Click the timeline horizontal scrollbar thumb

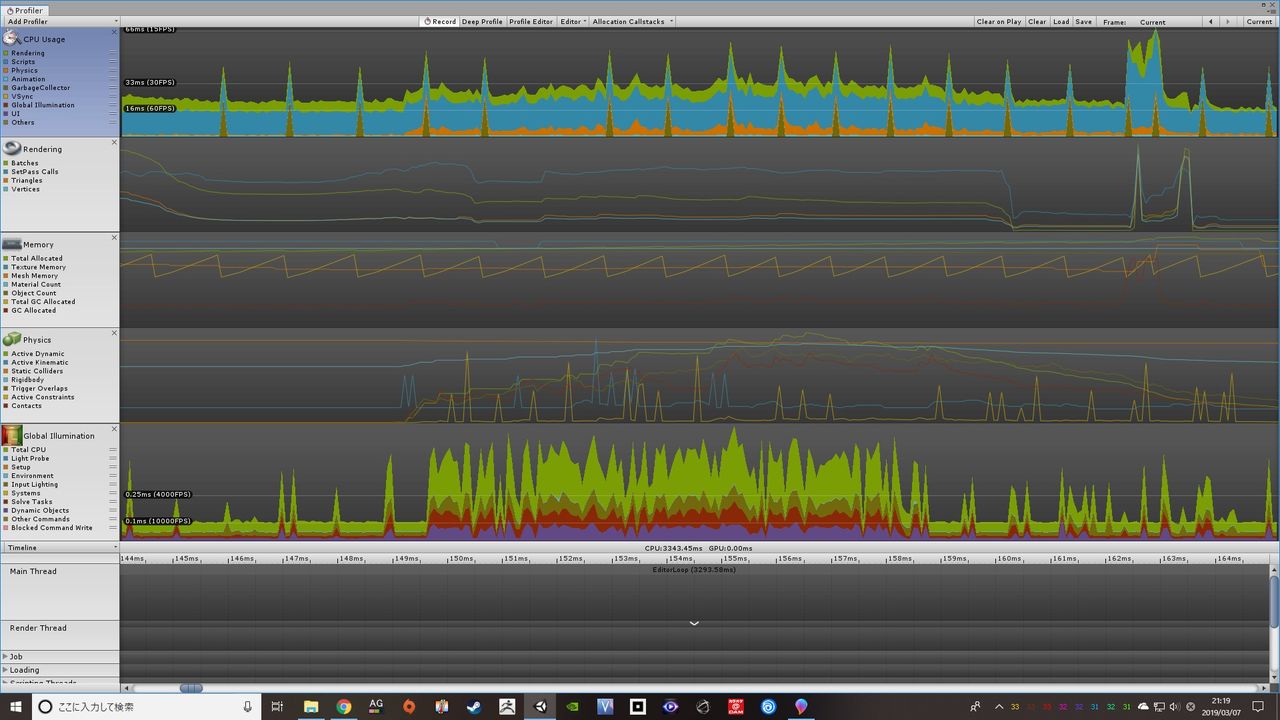[191, 688]
